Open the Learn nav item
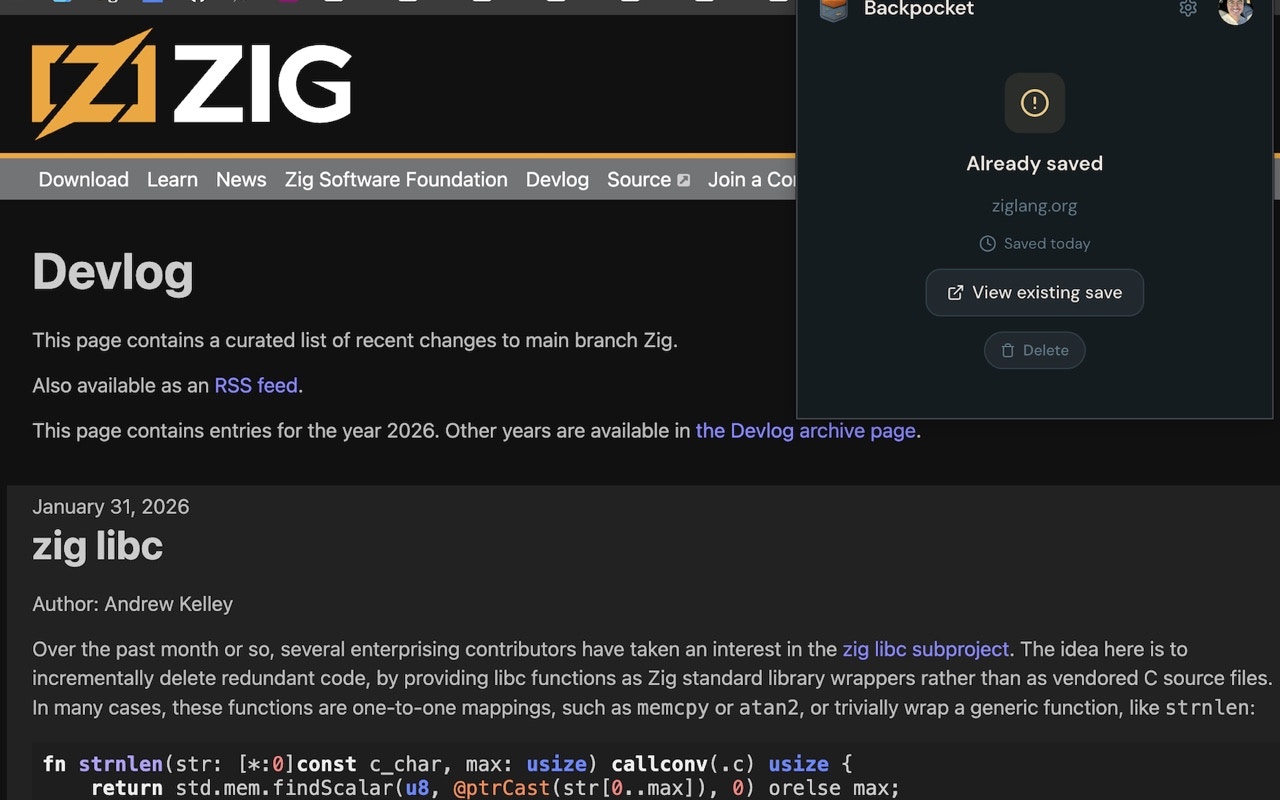Viewport: 1280px width, 800px height. point(172,180)
